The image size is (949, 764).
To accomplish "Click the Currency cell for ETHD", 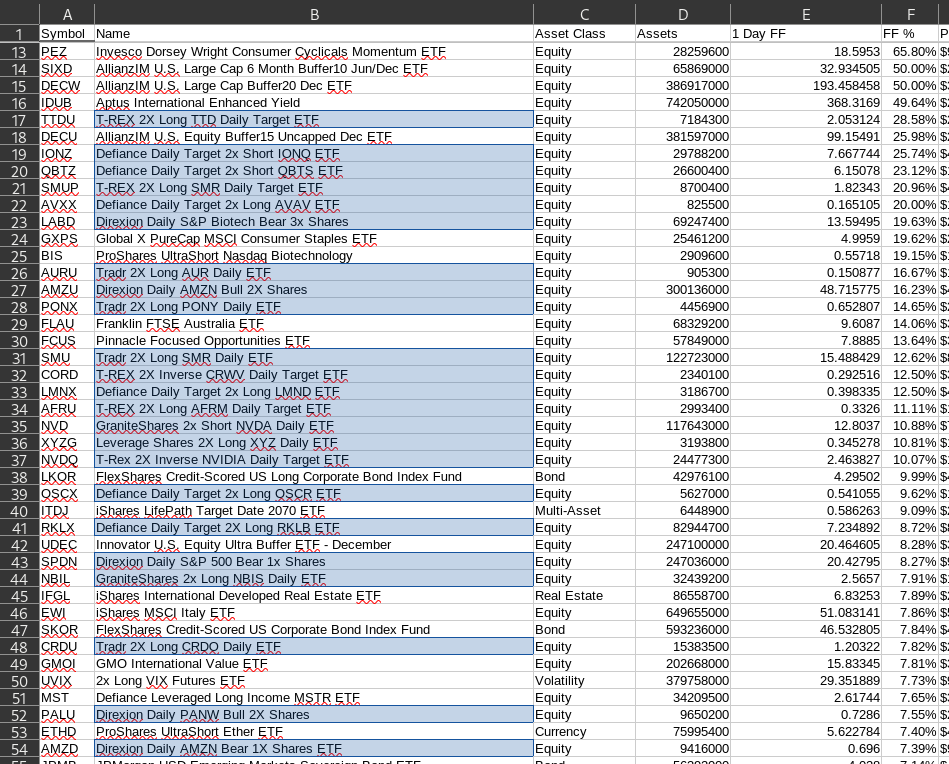I will (584, 732).
